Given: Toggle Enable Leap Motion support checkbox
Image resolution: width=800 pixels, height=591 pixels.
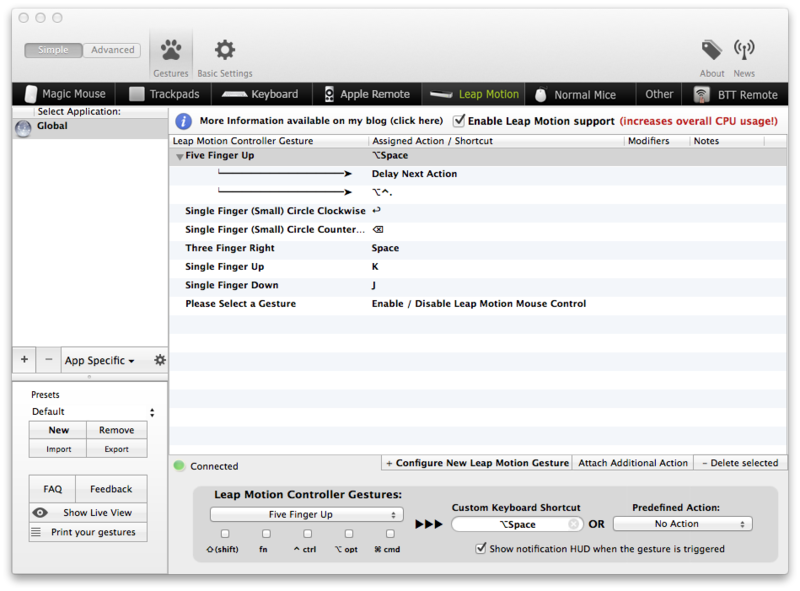Looking at the screenshot, I should (x=459, y=120).
